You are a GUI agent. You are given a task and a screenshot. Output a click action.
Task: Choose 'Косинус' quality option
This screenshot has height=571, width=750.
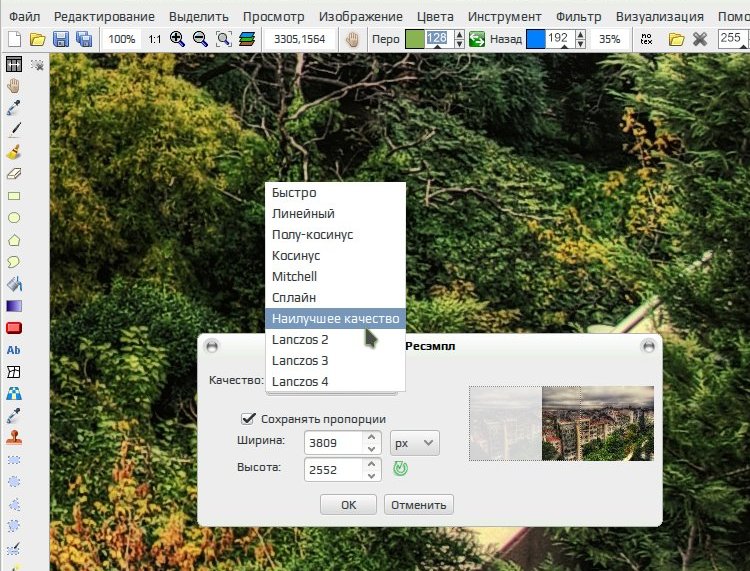335,256
